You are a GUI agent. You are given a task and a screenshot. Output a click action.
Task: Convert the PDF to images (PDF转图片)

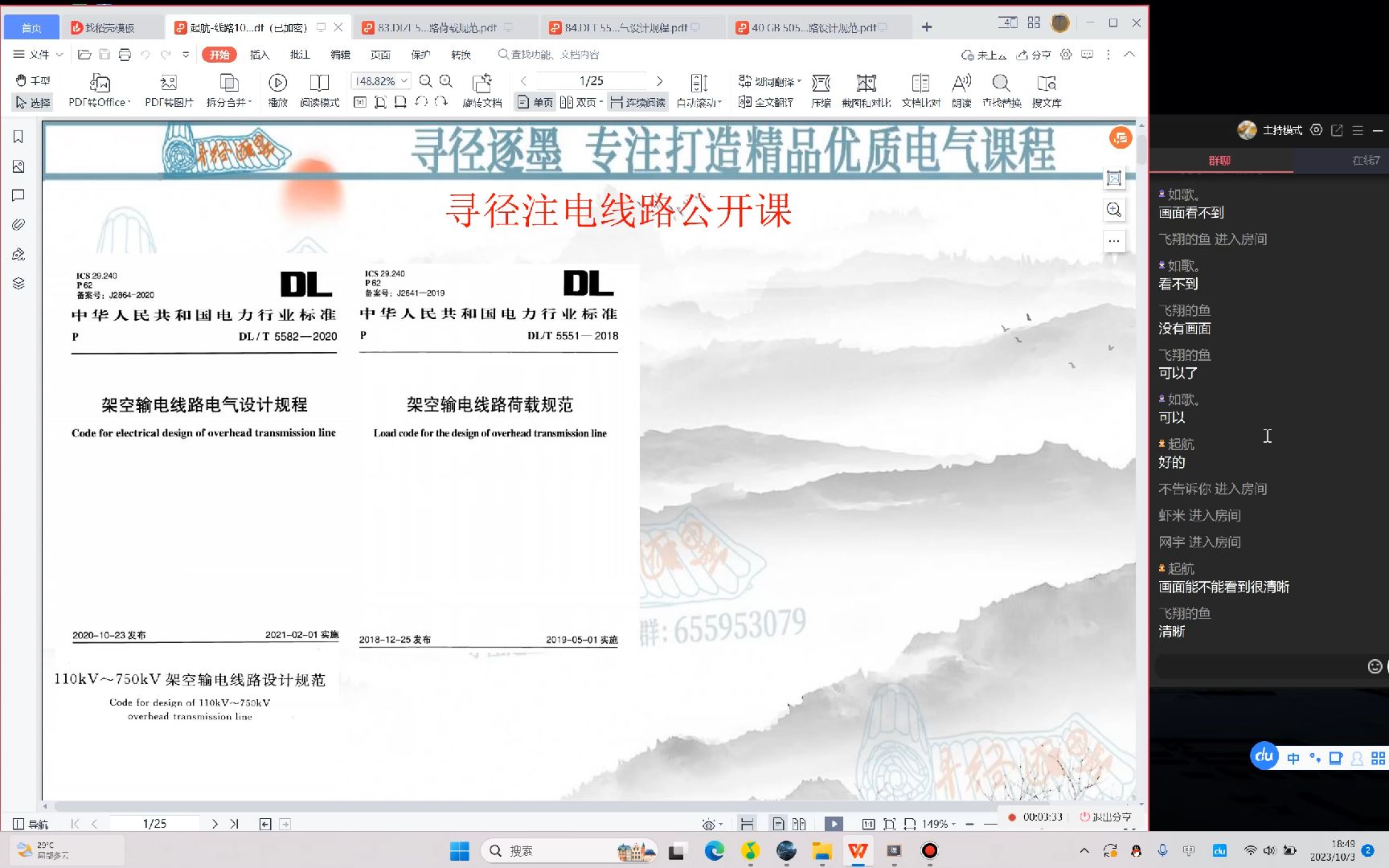click(x=169, y=91)
